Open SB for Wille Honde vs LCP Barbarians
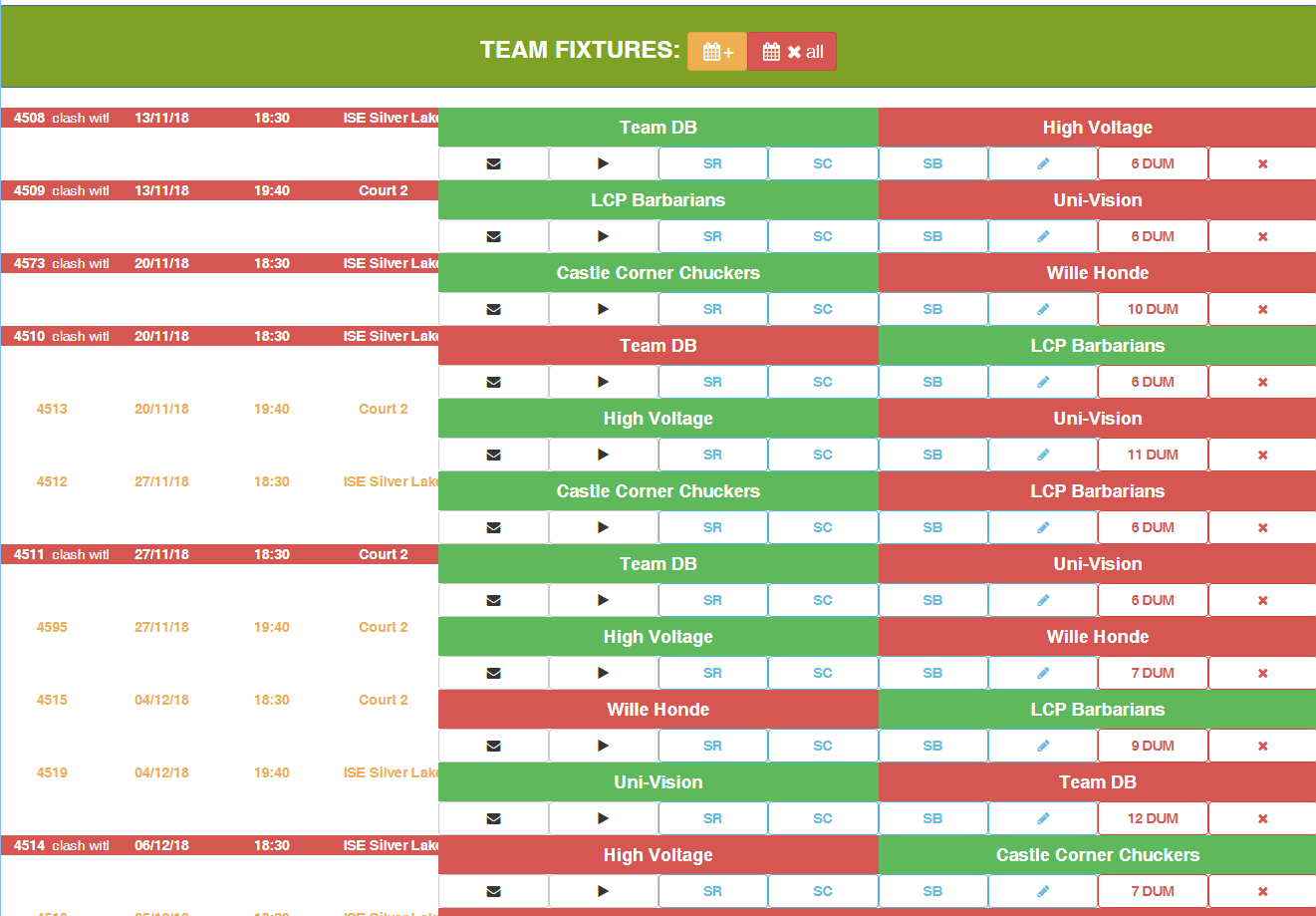Image resolution: width=1316 pixels, height=916 pixels. 932,745
